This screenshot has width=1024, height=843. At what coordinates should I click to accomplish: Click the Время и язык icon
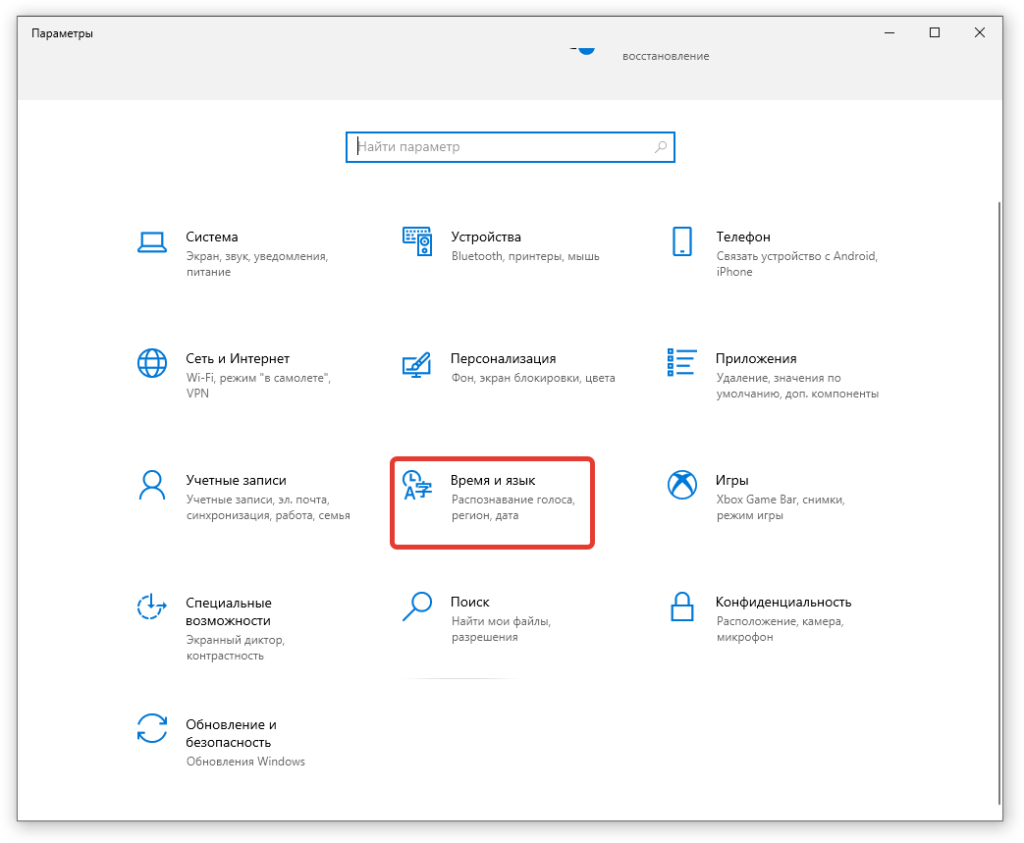click(416, 485)
